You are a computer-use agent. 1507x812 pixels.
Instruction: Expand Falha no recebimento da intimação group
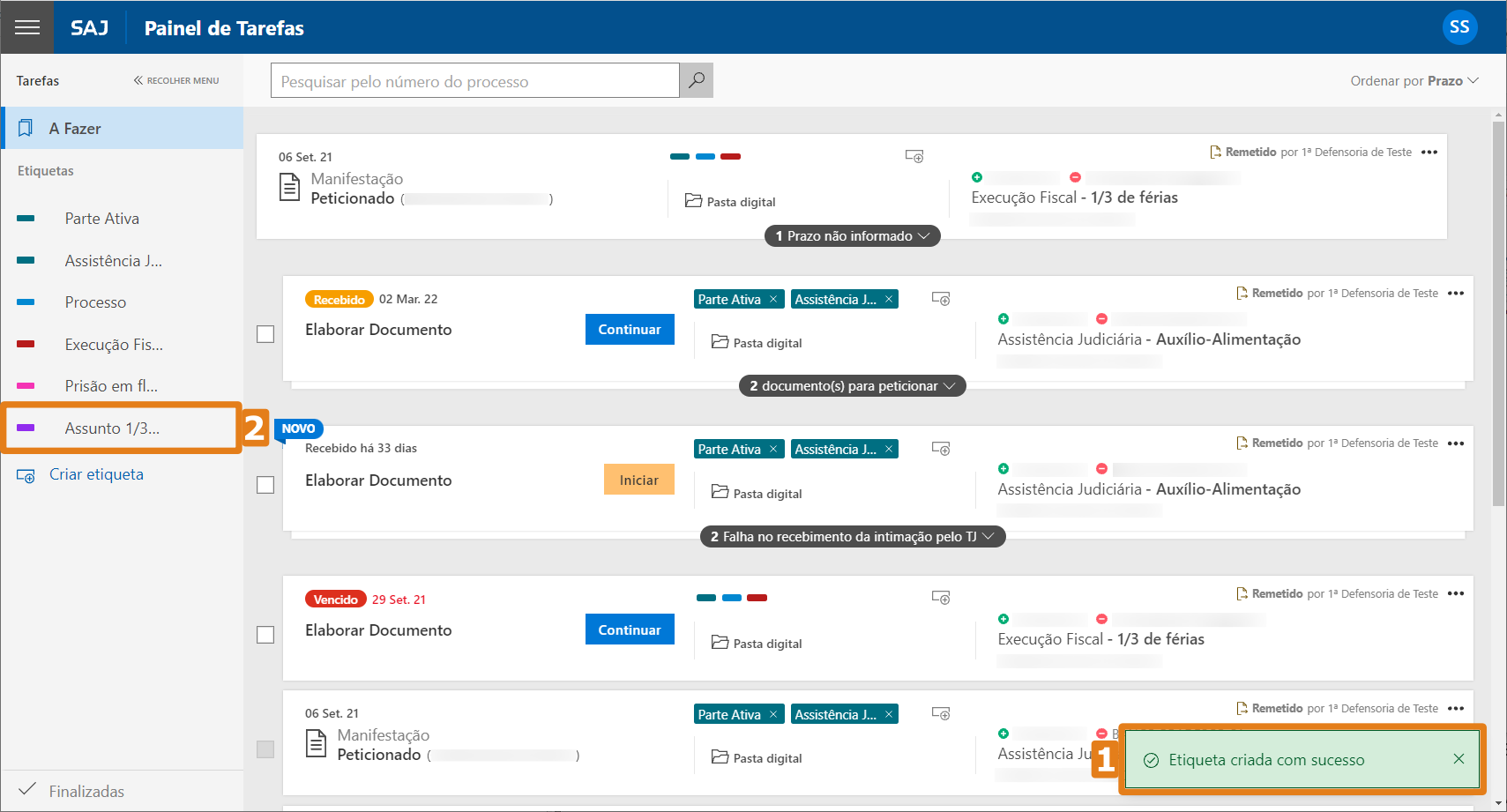pyautogui.click(x=852, y=537)
